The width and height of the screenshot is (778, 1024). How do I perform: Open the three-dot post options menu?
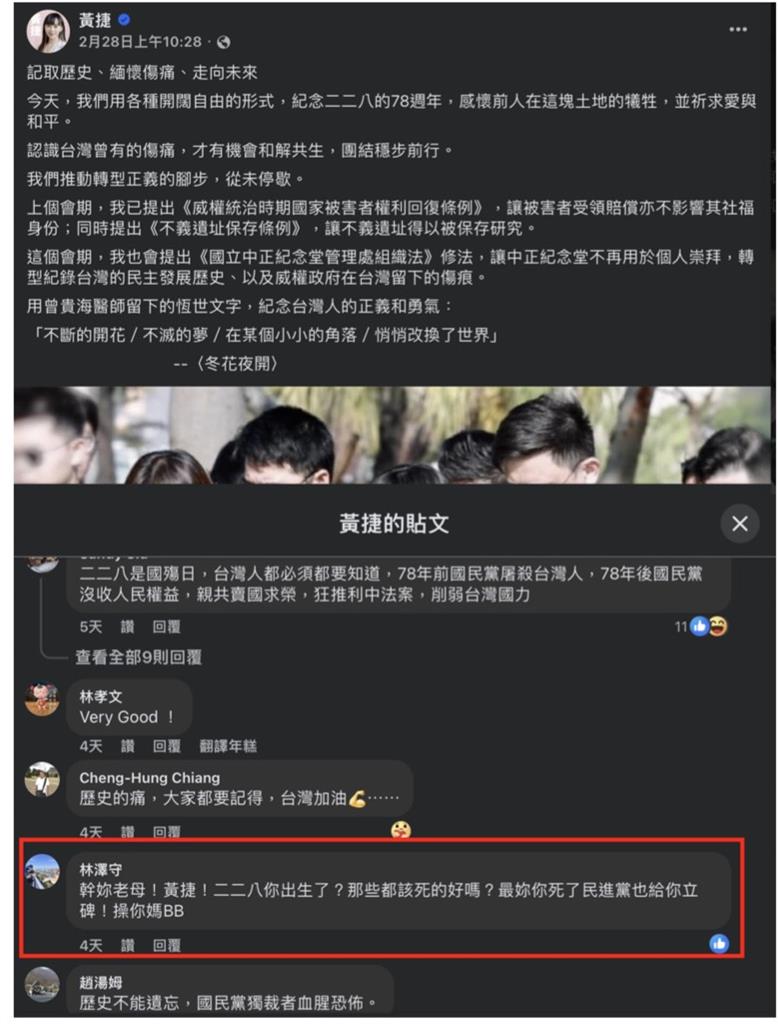737,29
